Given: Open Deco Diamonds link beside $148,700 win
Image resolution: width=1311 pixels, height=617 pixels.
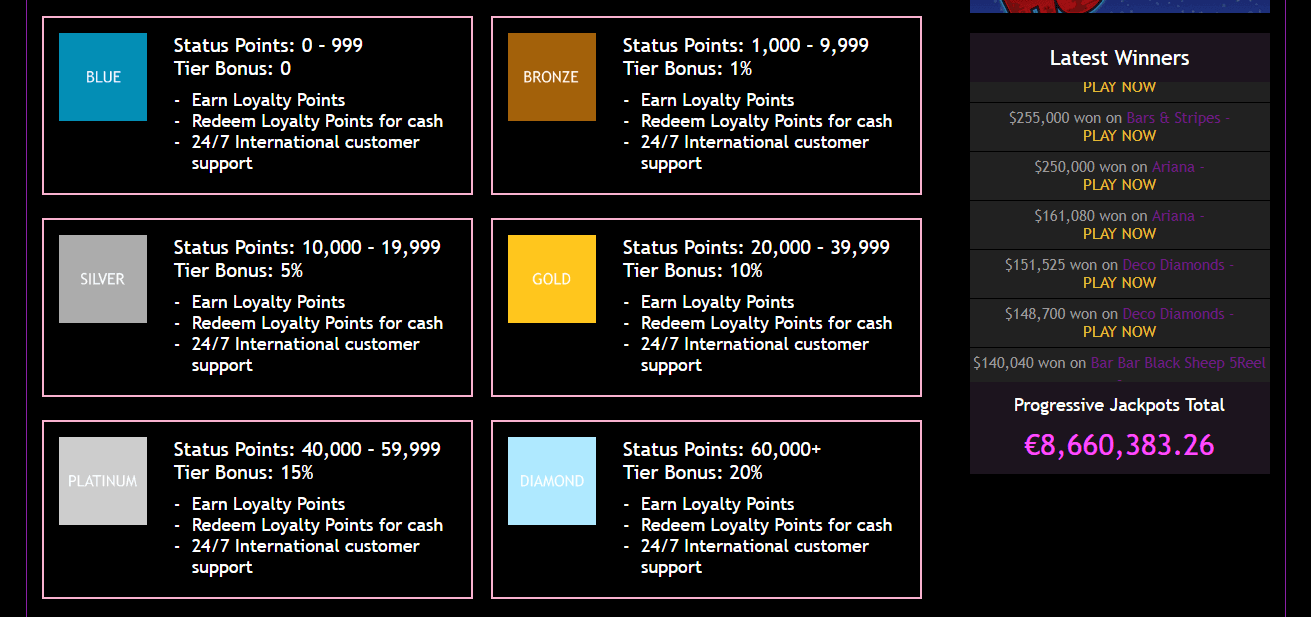Looking at the screenshot, I should [1173, 314].
